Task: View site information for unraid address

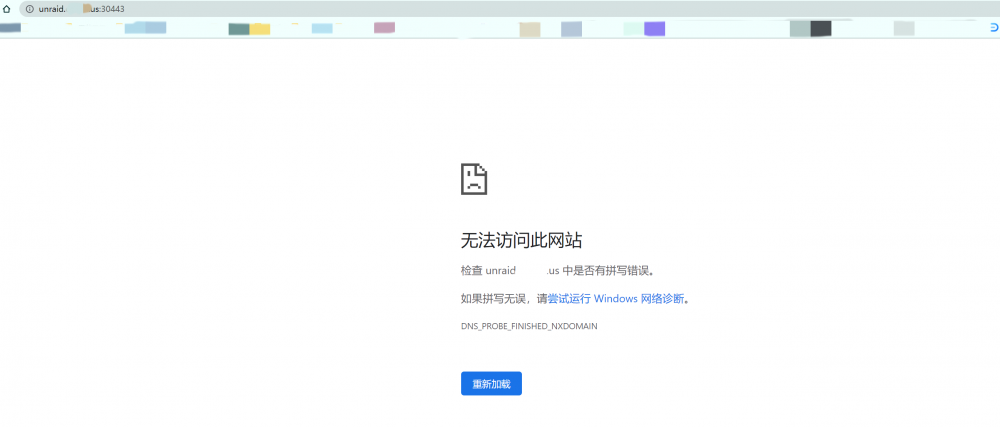Action: click(x=29, y=9)
